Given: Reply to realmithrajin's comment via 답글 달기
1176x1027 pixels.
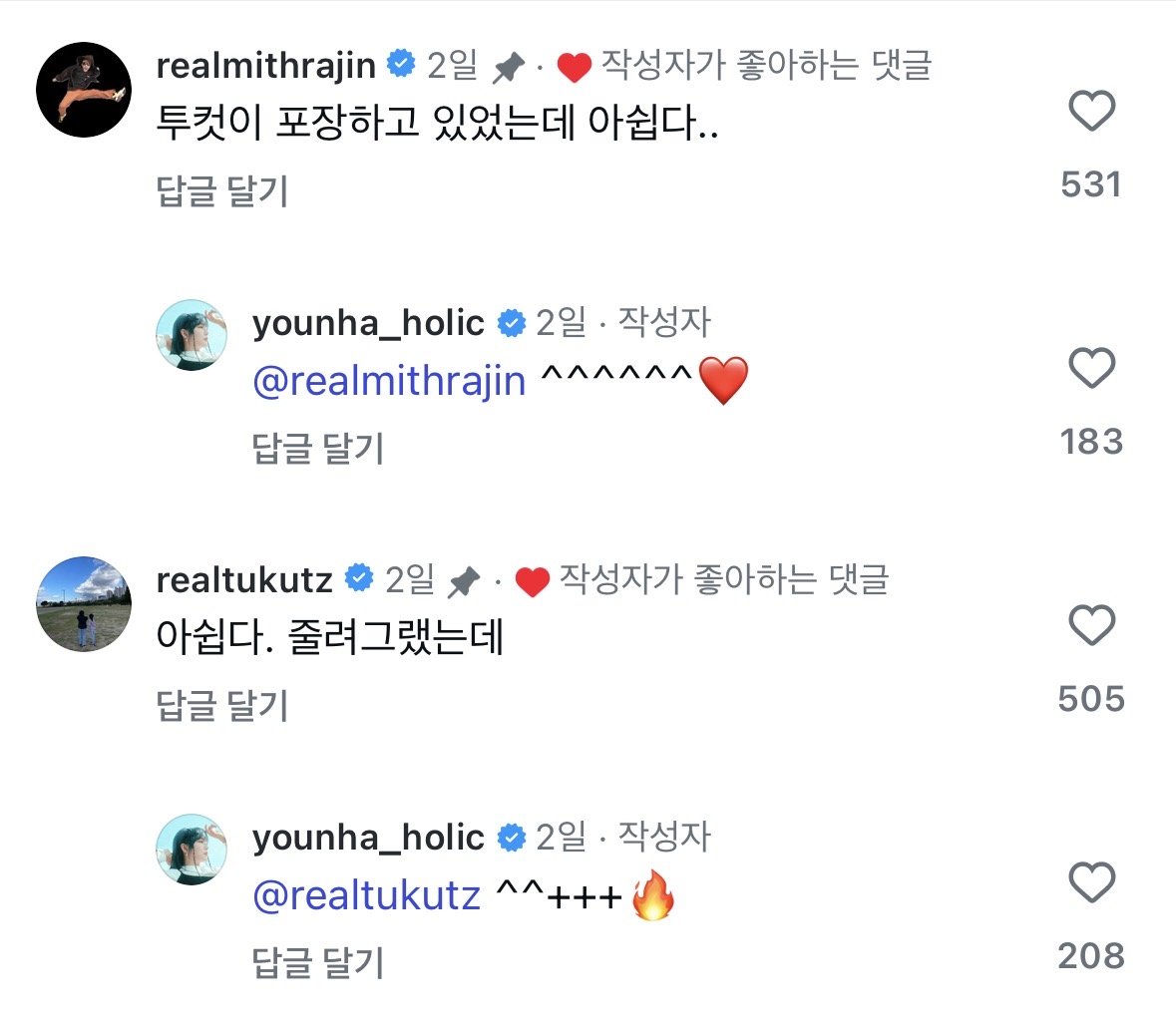Looking at the screenshot, I should [222, 191].
